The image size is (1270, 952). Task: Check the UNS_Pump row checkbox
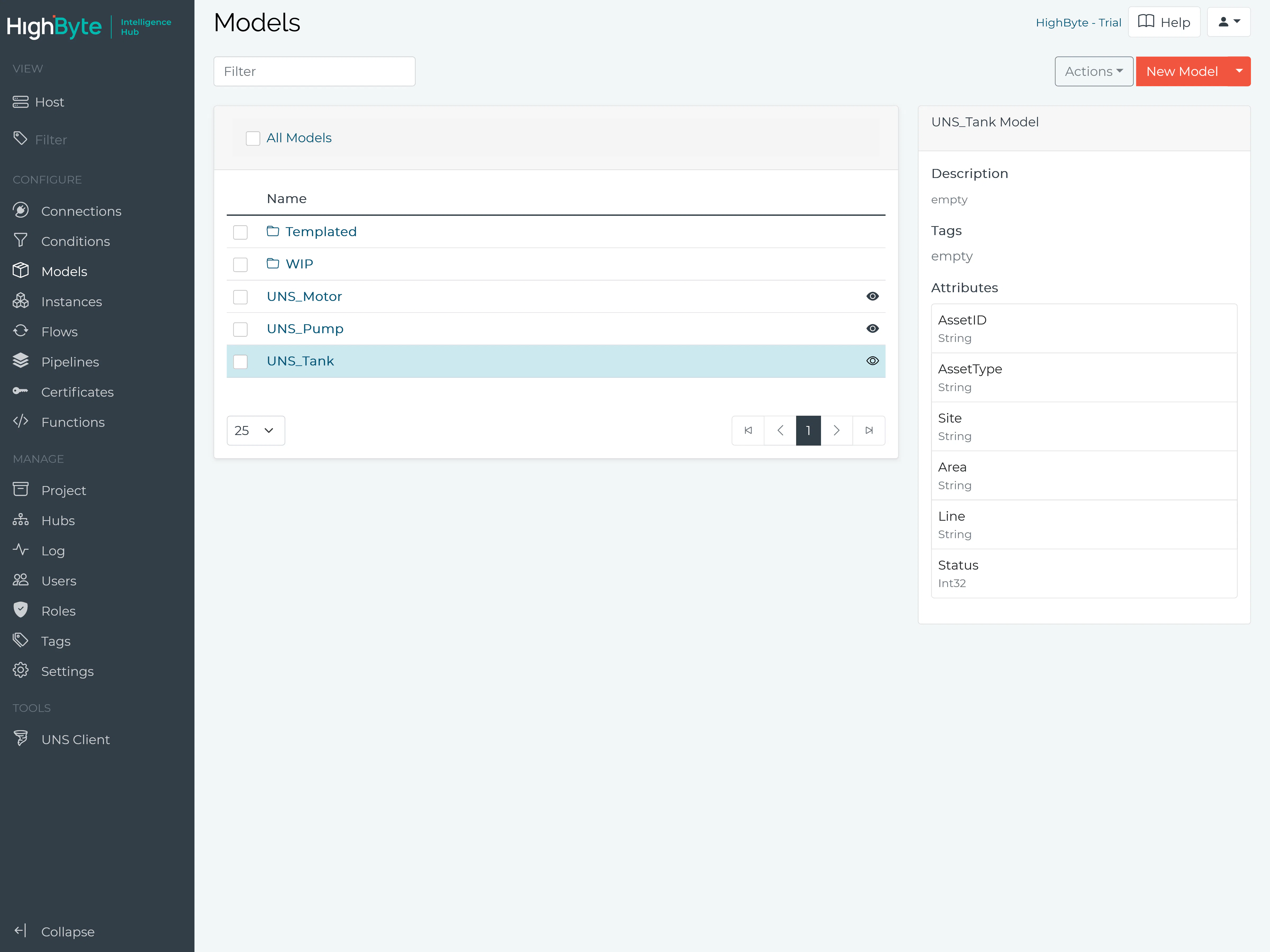[x=240, y=329]
